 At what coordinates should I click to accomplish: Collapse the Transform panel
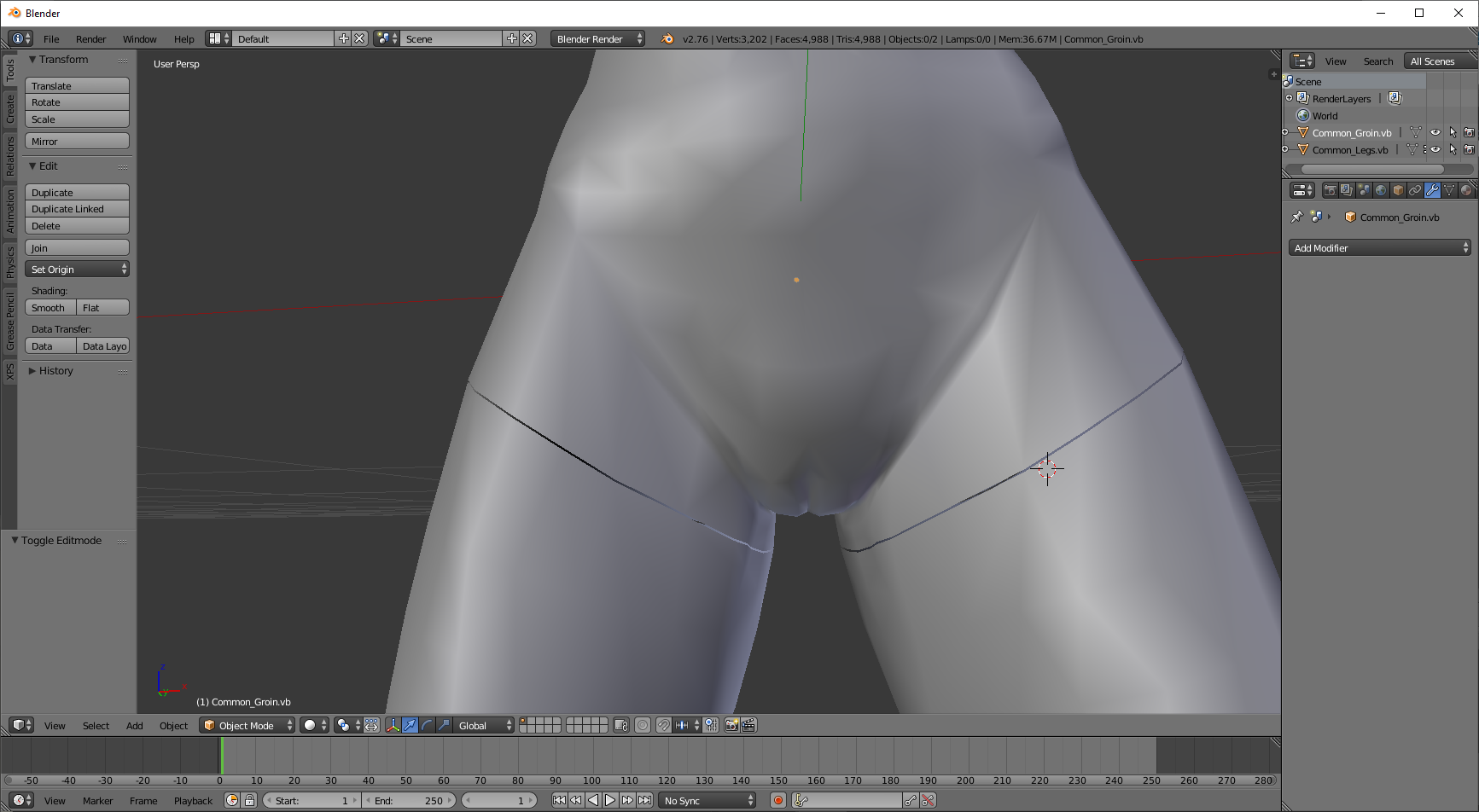point(32,60)
